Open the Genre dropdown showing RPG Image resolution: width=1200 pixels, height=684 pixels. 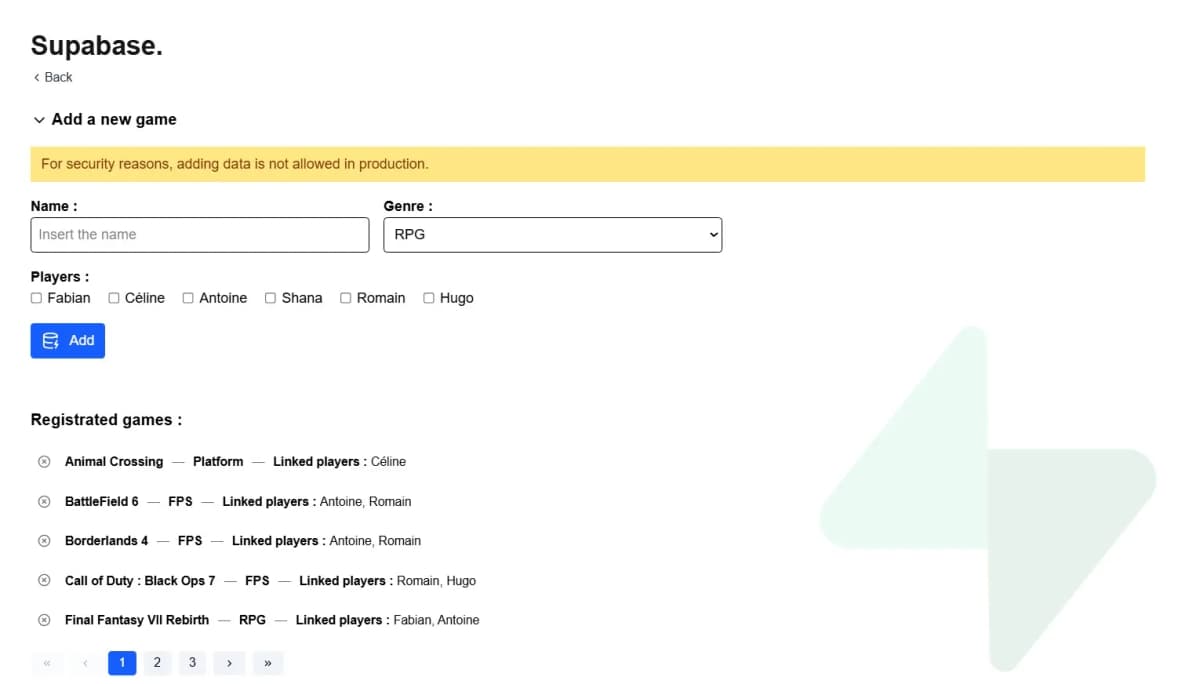pos(553,235)
